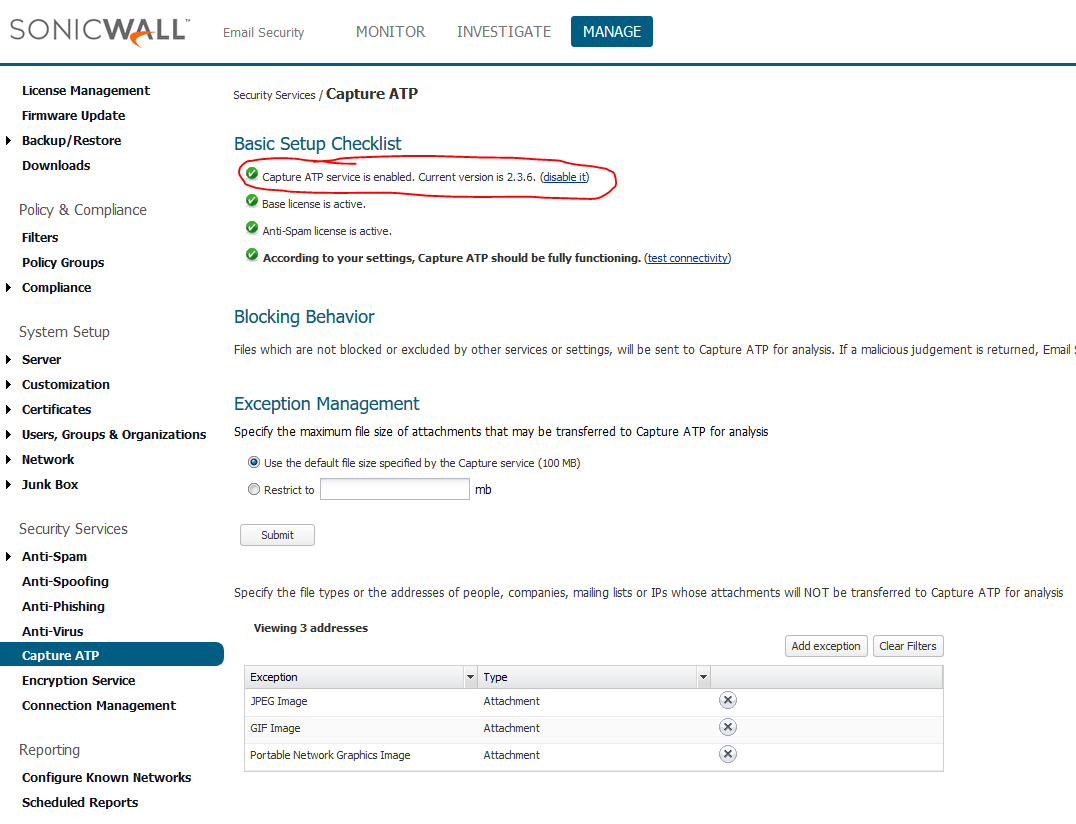The height and width of the screenshot is (824, 1076).
Task: Click the Exception column header
Action: pyautogui.click(x=354, y=677)
